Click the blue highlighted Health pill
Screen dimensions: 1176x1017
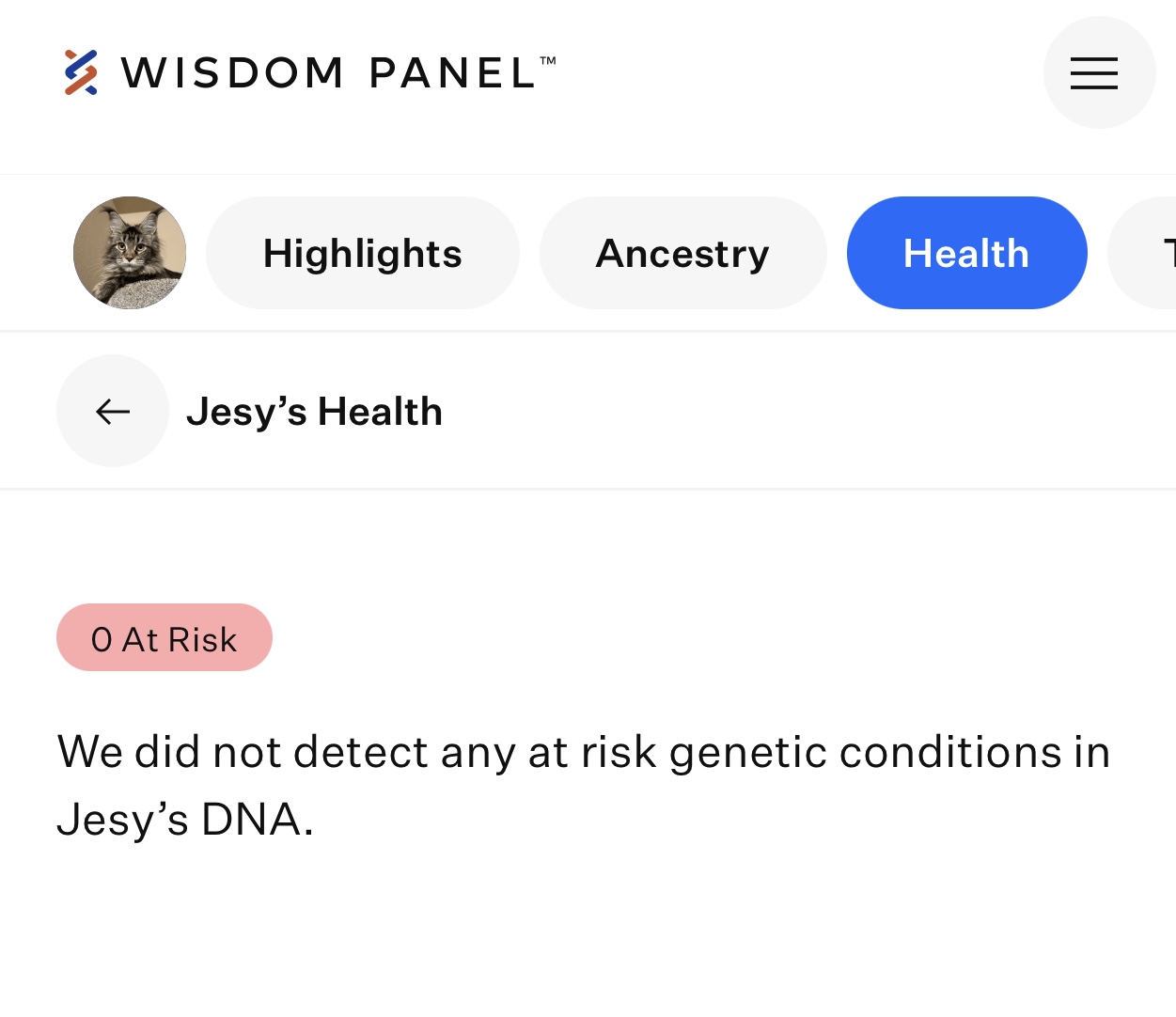pyautogui.click(x=967, y=253)
